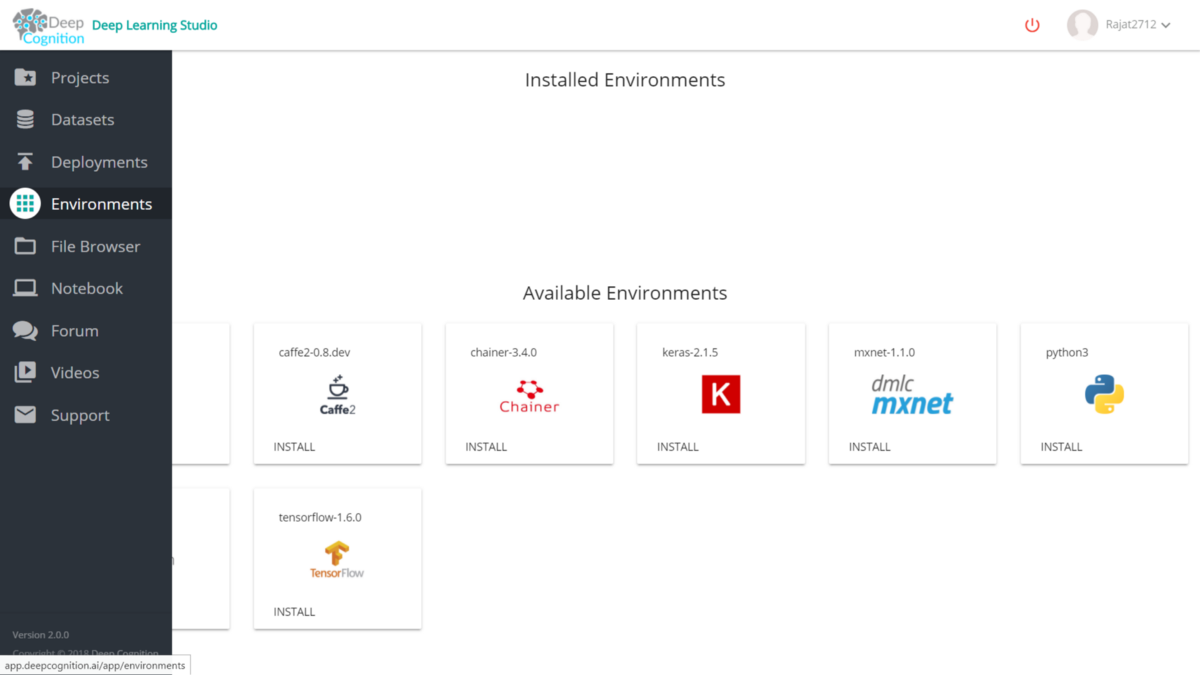Install the chainer-3.4.0 environment
Screen dimensions: 1200x675
[486, 447]
